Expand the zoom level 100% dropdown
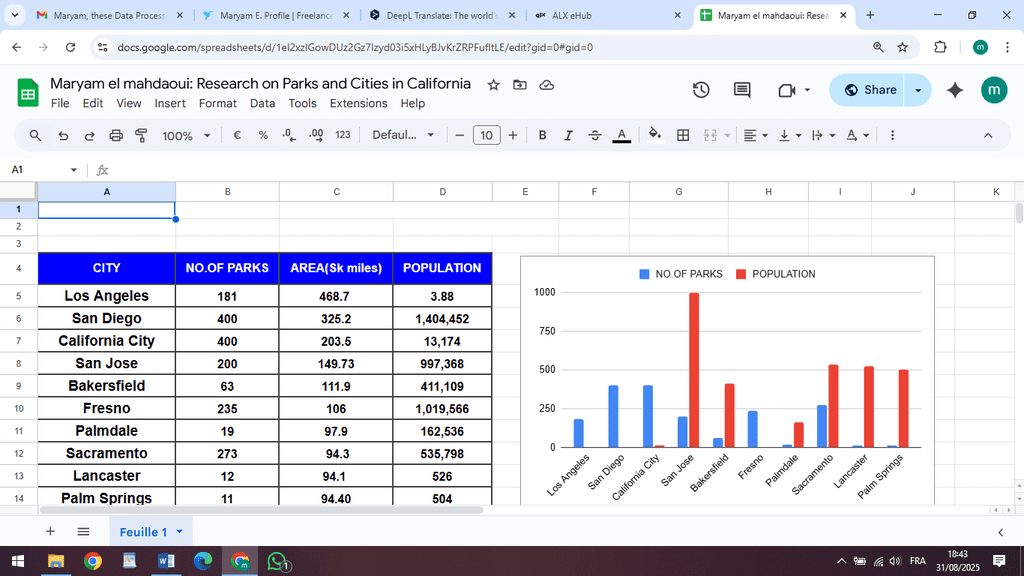The image size is (1024, 576). point(186,135)
